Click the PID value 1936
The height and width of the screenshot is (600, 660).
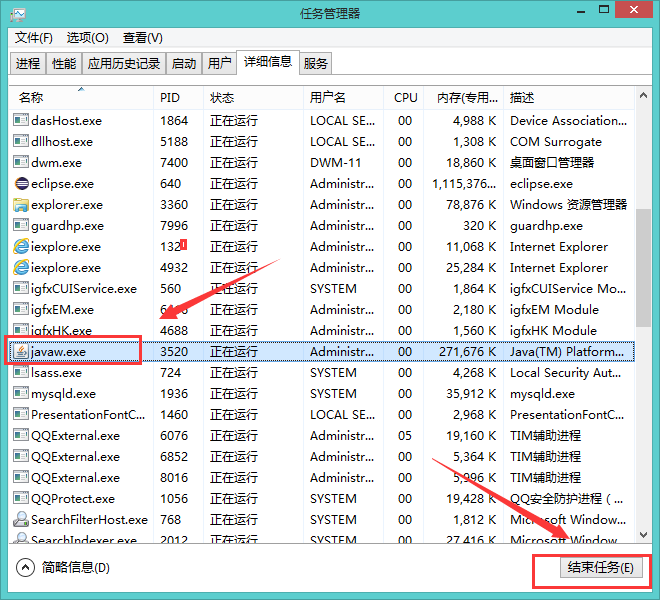pyautogui.click(x=174, y=394)
